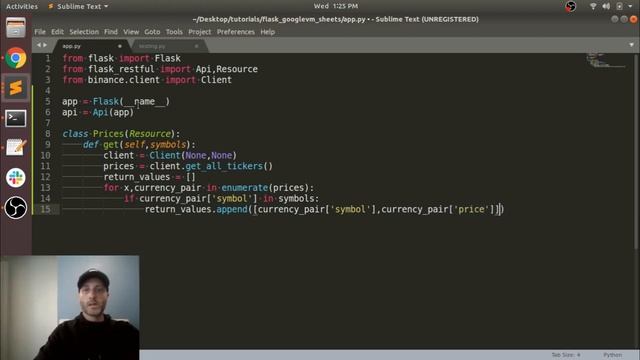640x360 pixels.
Task: Click 'symbols' parameter on line 9
Action: [168, 144]
